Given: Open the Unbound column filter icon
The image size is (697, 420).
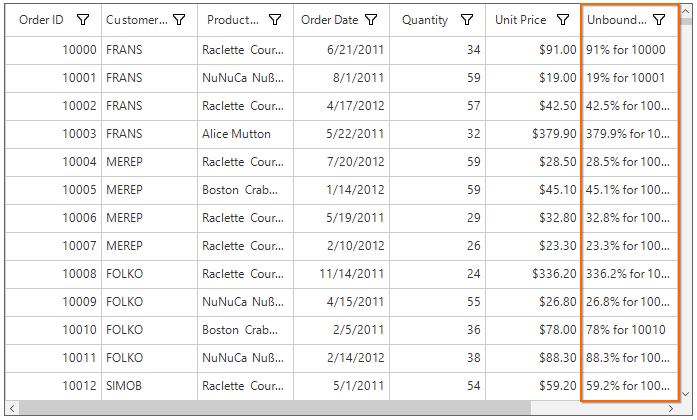Looking at the screenshot, I should tap(659, 20).
